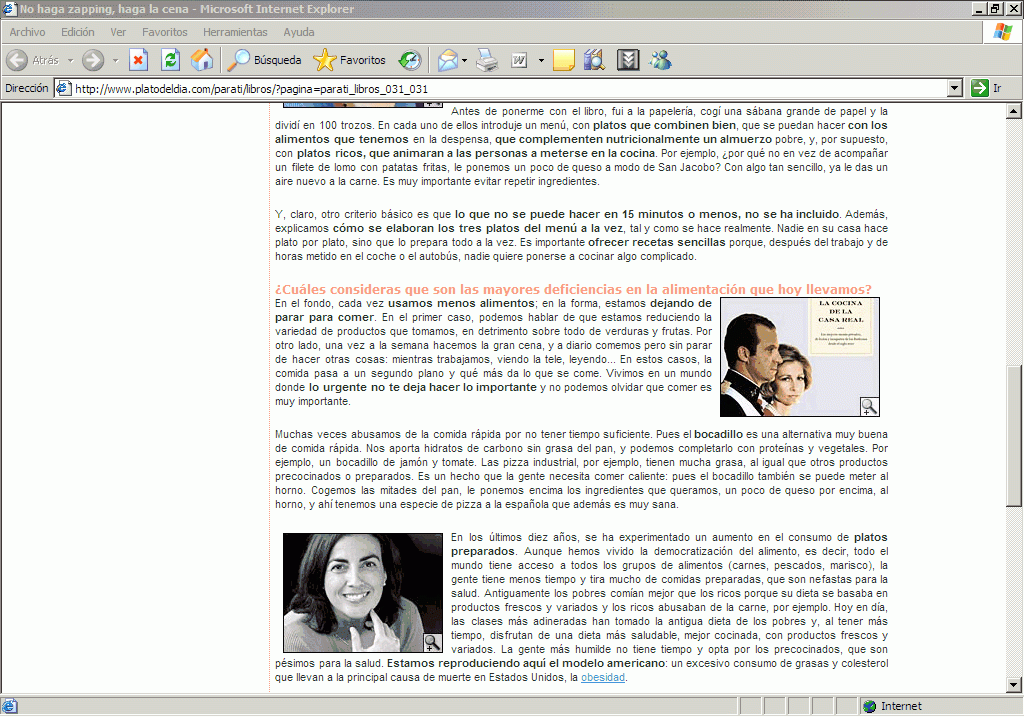
Task: Click the Dirección label
Action: pyautogui.click(x=27, y=88)
